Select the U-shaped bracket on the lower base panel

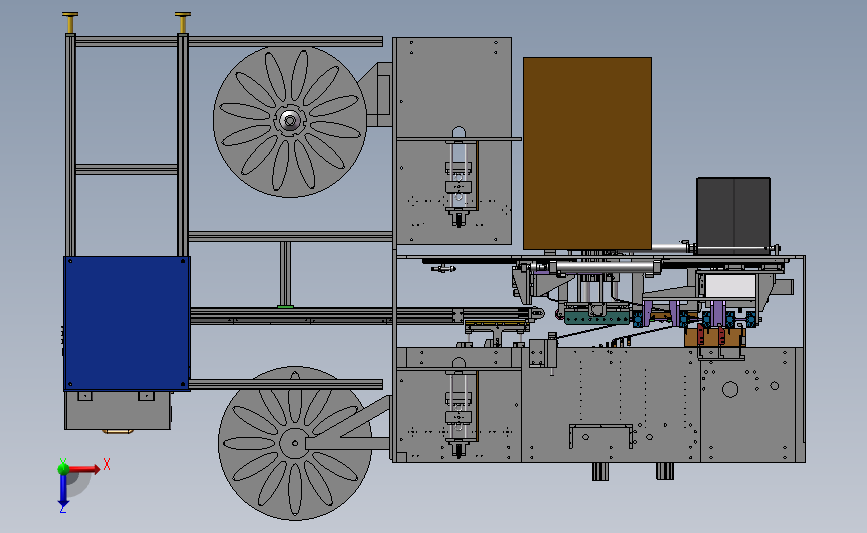[601, 436]
